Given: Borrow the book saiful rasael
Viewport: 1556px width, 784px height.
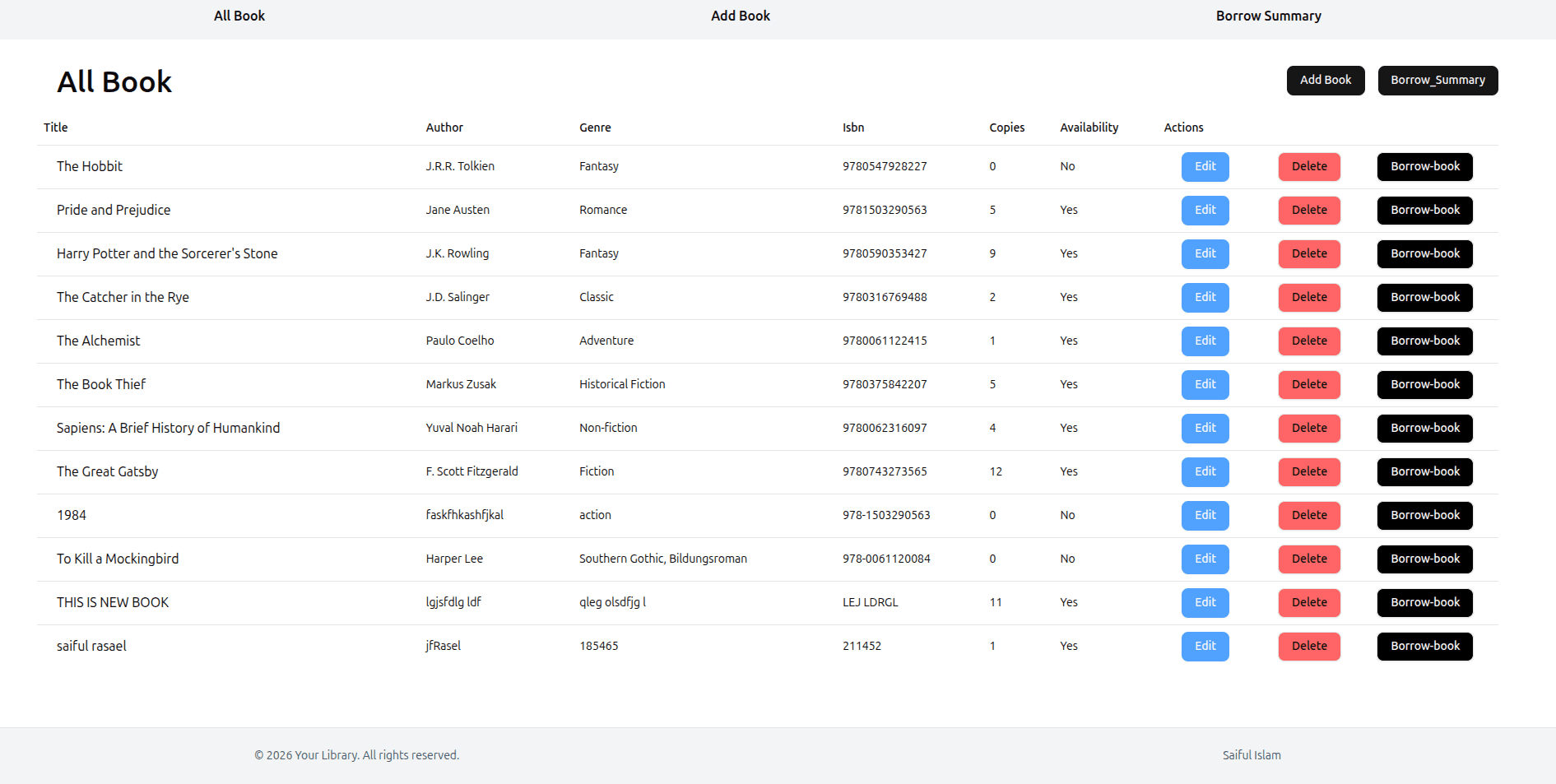Looking at the screenshot, I should click(1424, 646).
